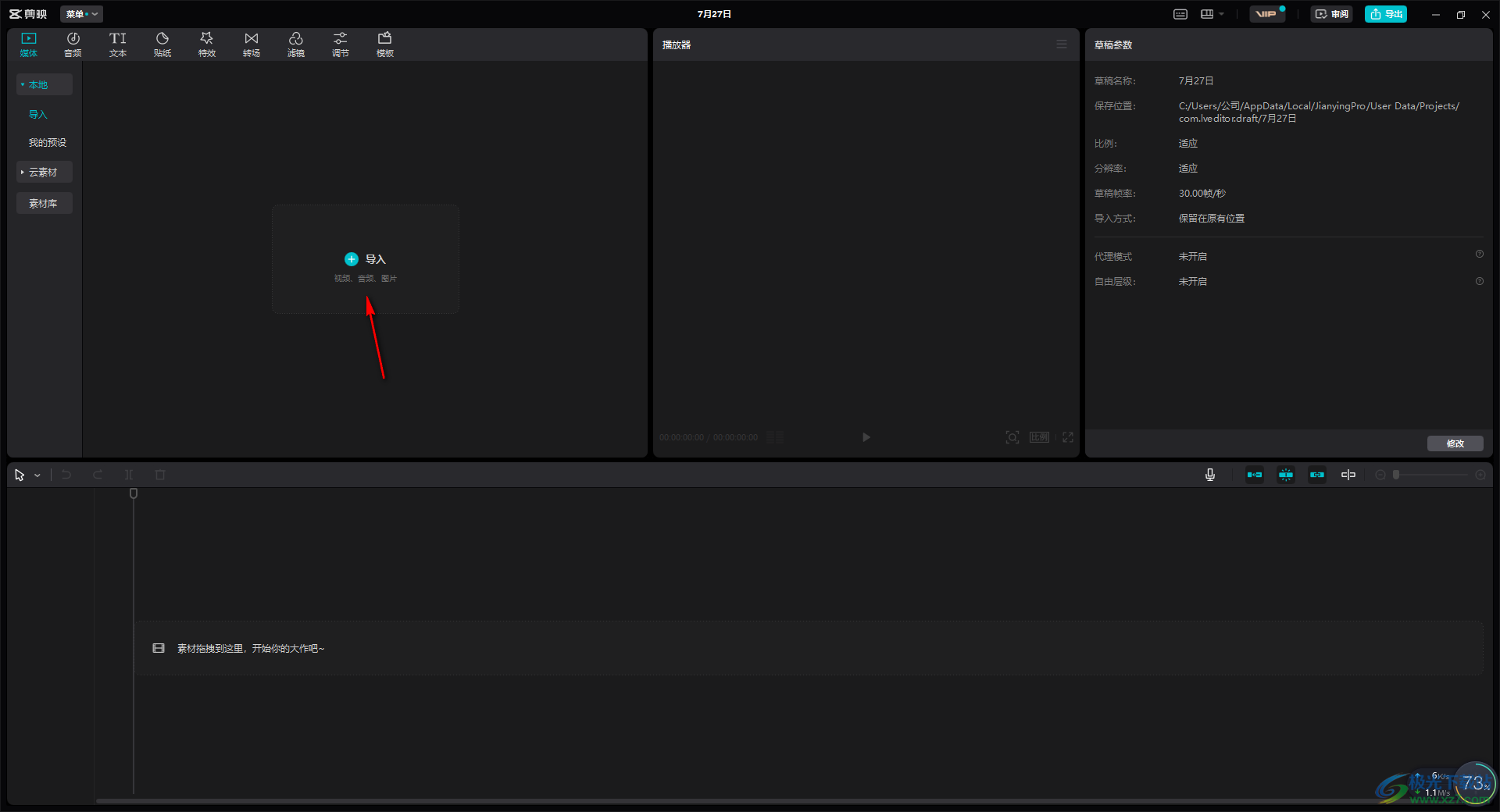Click the timeline playhead marker

(134, 493)
